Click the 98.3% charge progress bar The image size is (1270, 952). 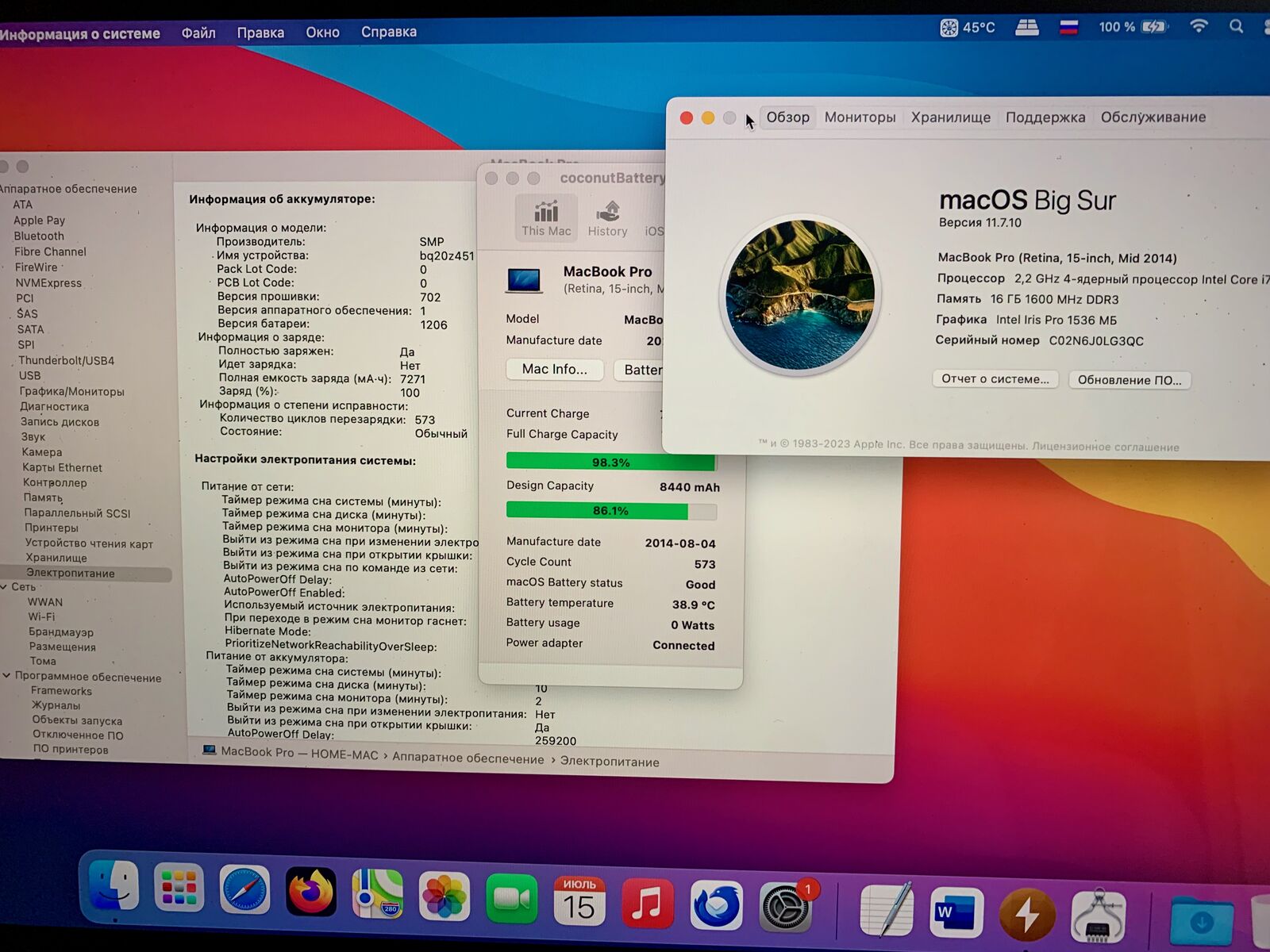click(611, 462)
